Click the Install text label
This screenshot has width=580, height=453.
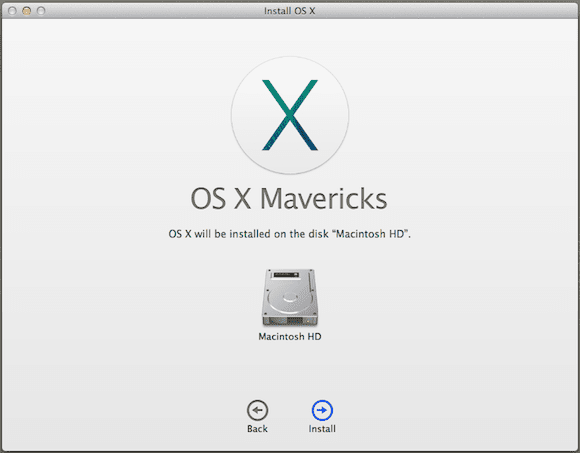point(322,429)
